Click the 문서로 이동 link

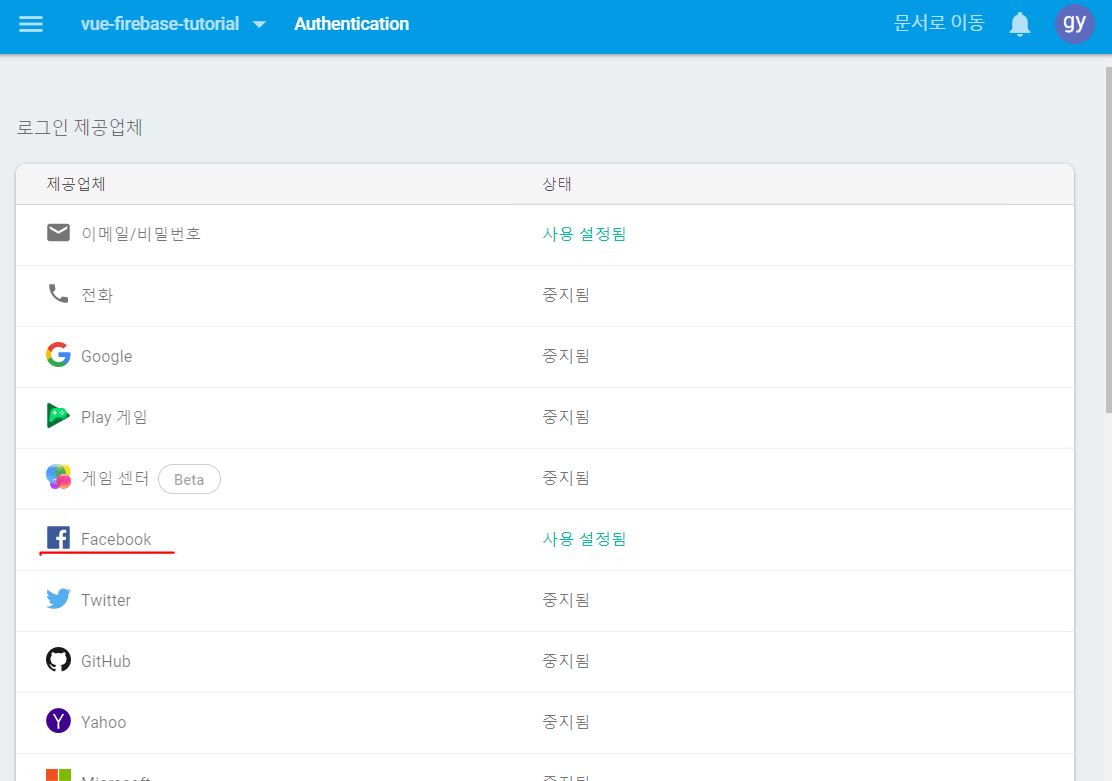click(939, 23)
